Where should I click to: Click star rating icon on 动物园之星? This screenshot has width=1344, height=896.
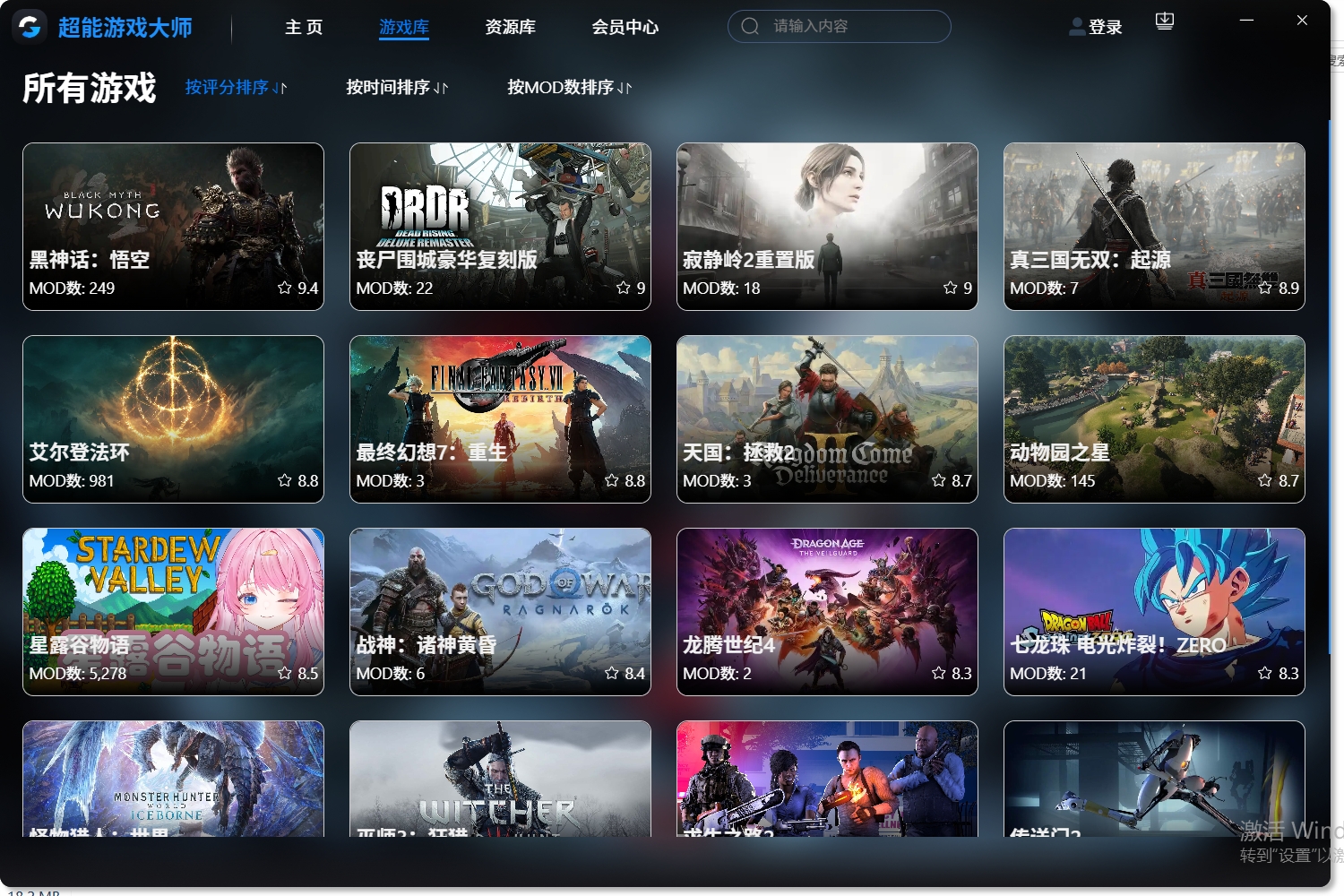click(1265, 480)
